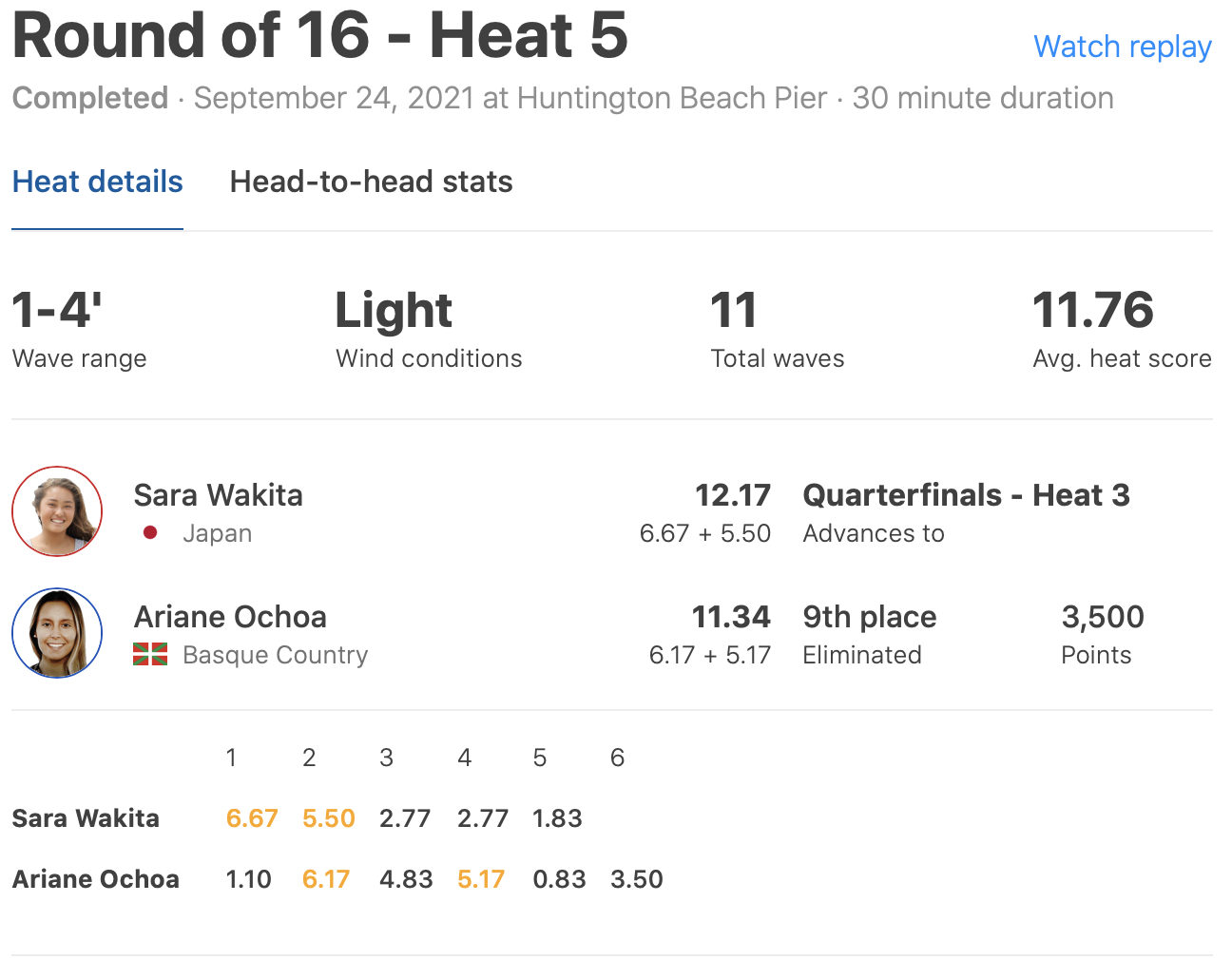The image size is (1232, 960).
Task: Select Ariane Ochoa's highlighted 5.17 score
Action: (481, 879)
